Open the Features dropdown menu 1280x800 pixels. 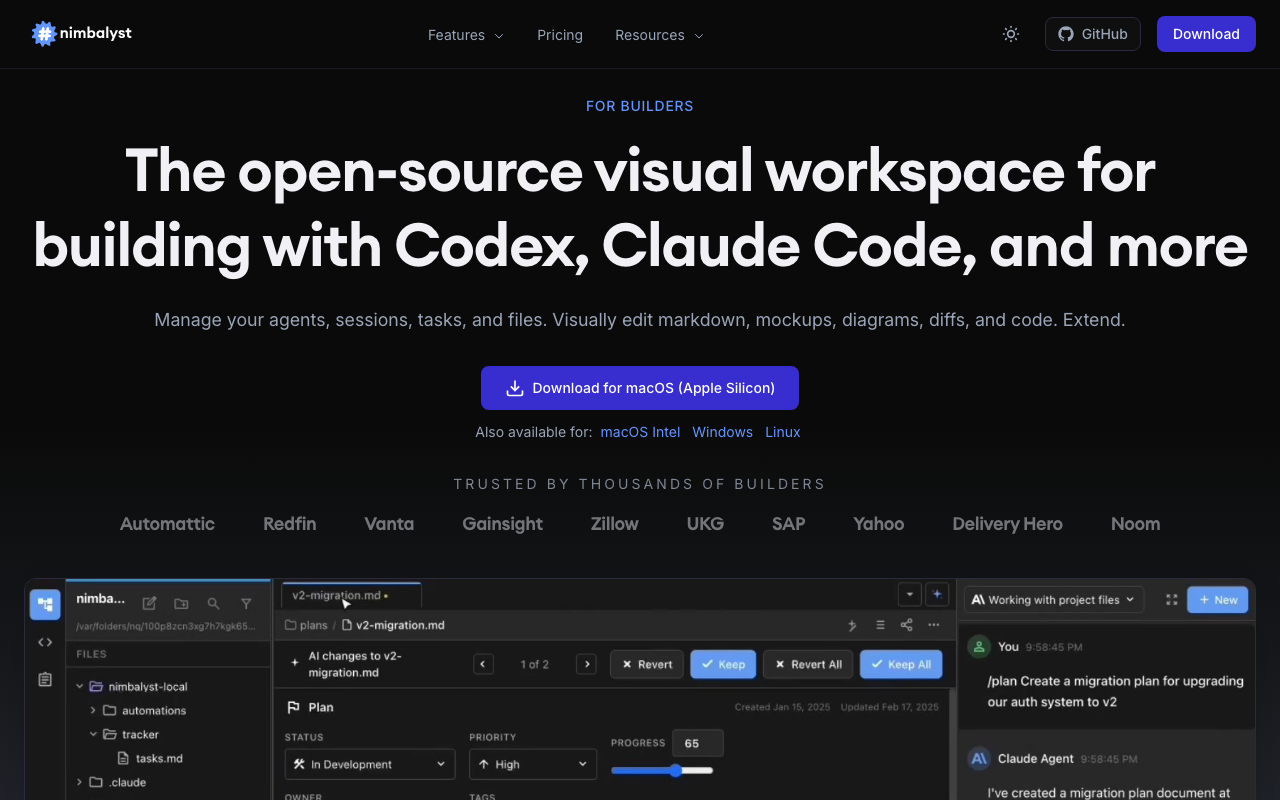click(466, 35)
